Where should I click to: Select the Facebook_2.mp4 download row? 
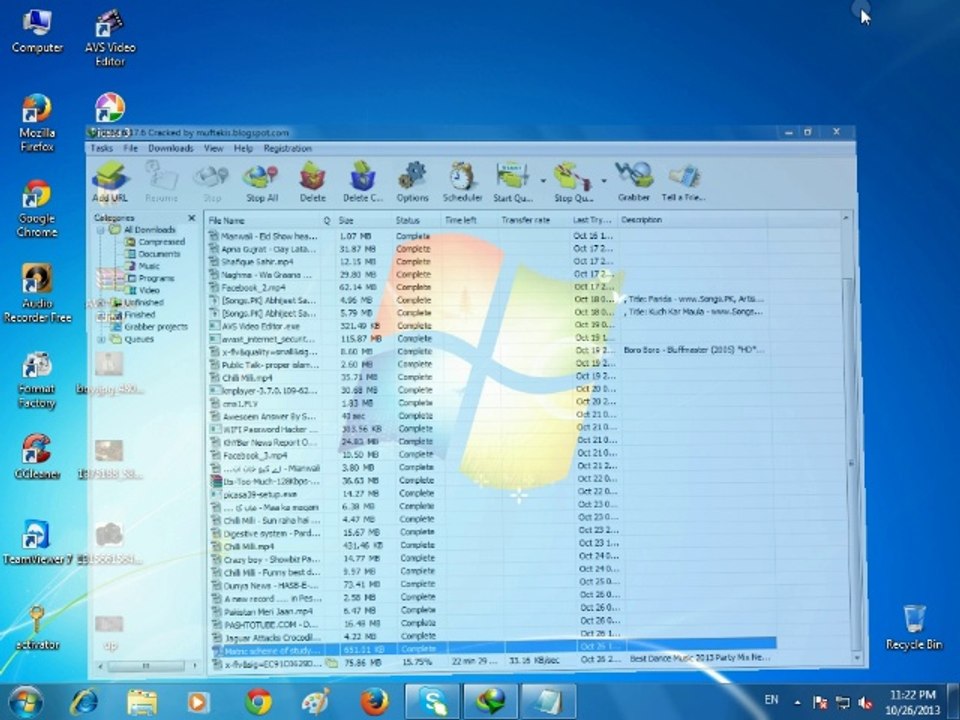(490, 287)
